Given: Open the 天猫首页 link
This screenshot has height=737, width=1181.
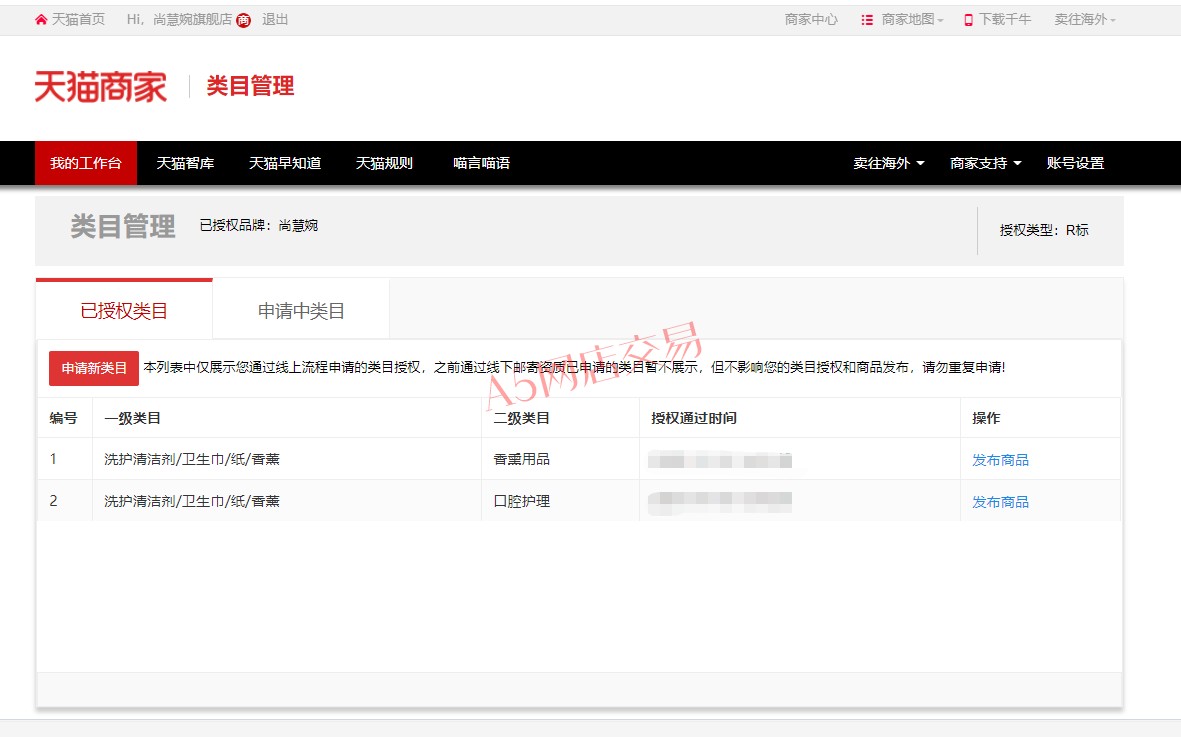Looking at the screenshot, I should click(78, 20).
